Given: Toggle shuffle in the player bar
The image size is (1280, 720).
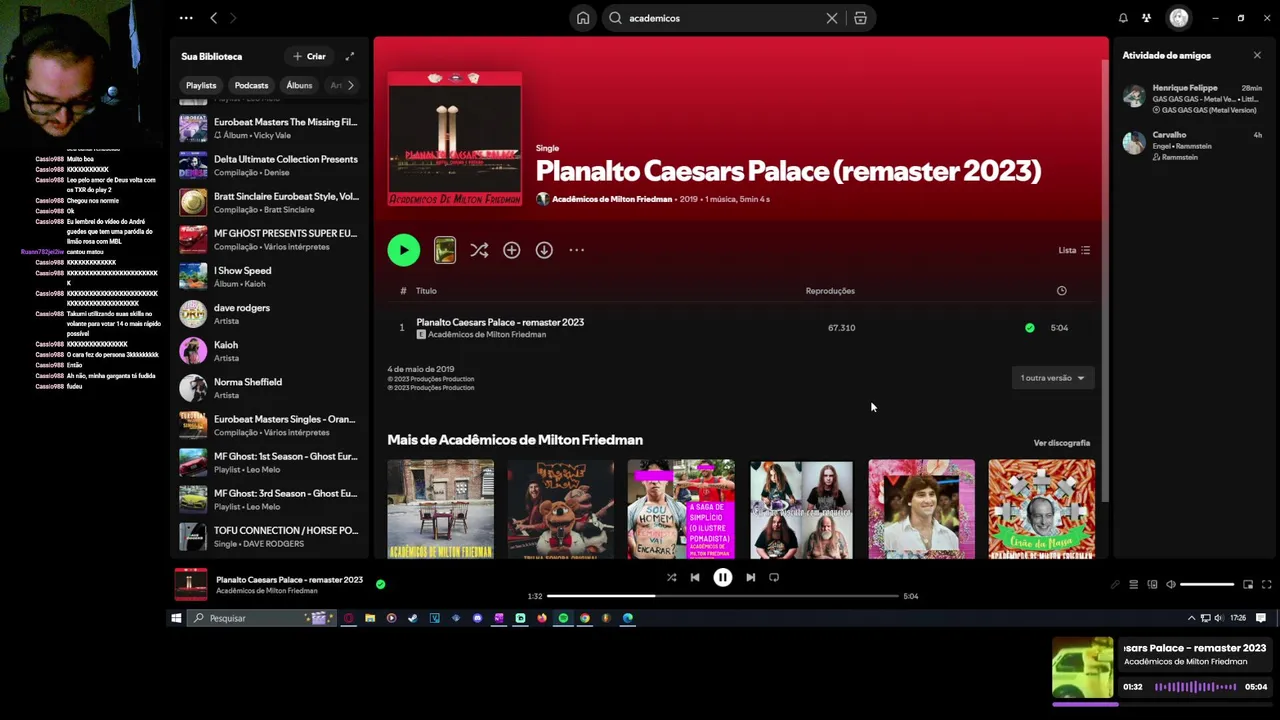Looking at the screenshot, I should click(671, 577).
